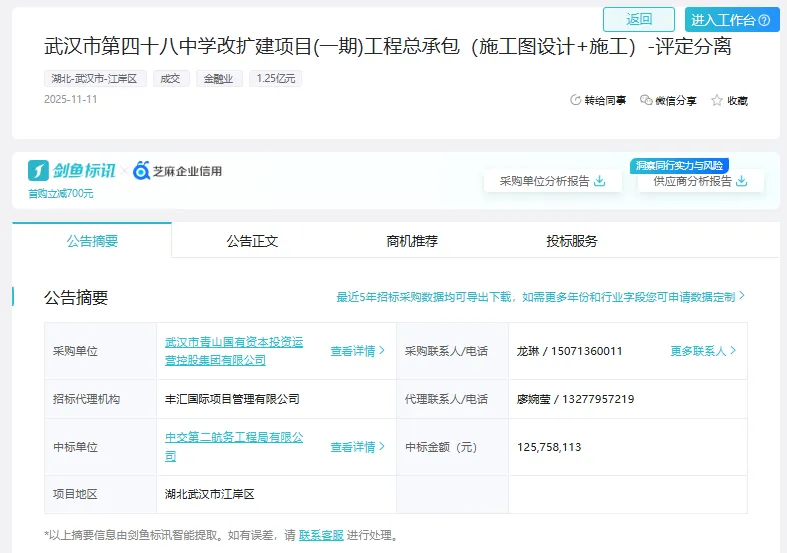Screen dimensions: 787x553
Task: Click download icon on 采购单位分析报告
Action: coord(600,181)
